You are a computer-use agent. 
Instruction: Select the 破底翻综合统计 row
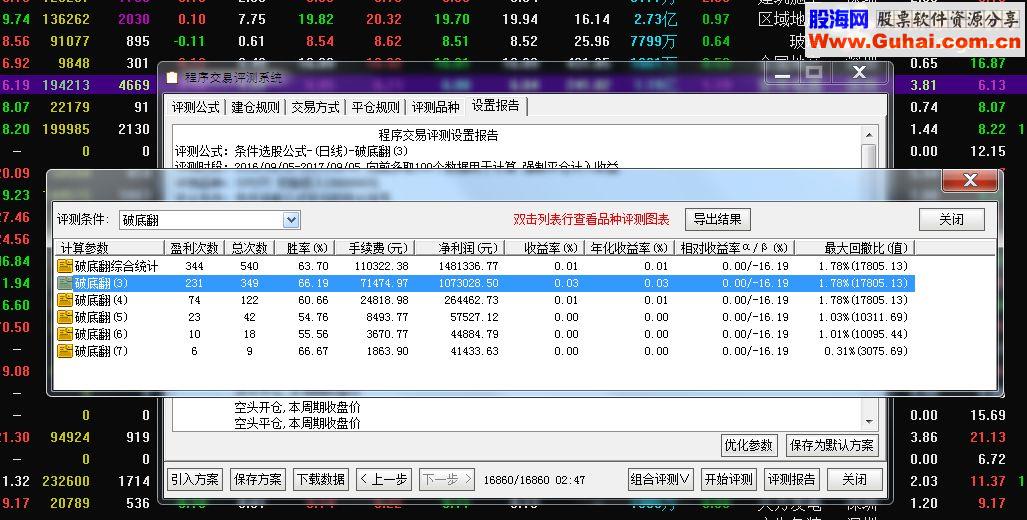pyautogui.click(x=485, y=266)
